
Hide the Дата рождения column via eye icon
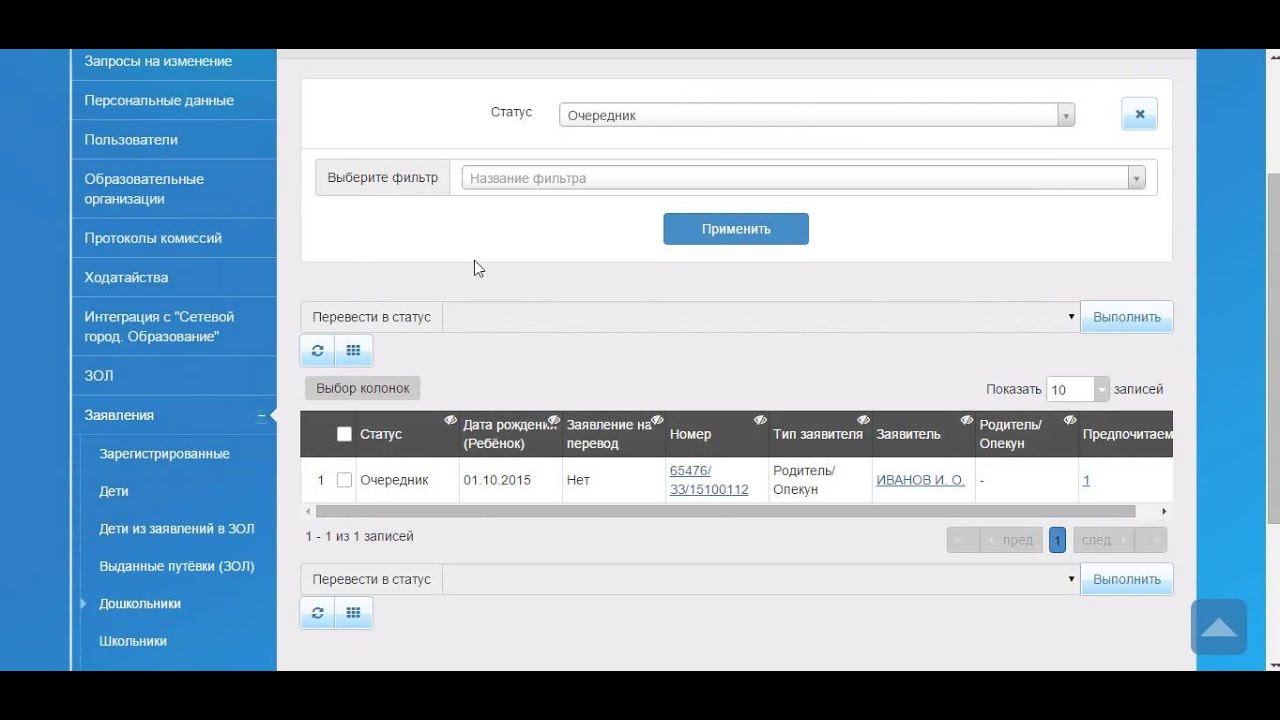tap(553, 420)
